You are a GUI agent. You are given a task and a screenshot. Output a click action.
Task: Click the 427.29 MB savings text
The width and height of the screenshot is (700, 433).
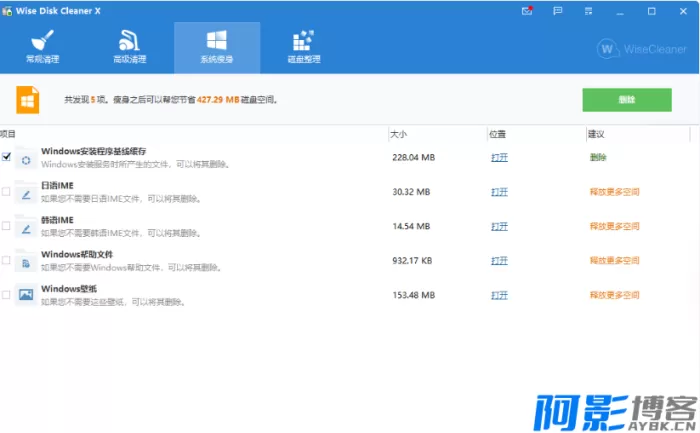[218, 100]
